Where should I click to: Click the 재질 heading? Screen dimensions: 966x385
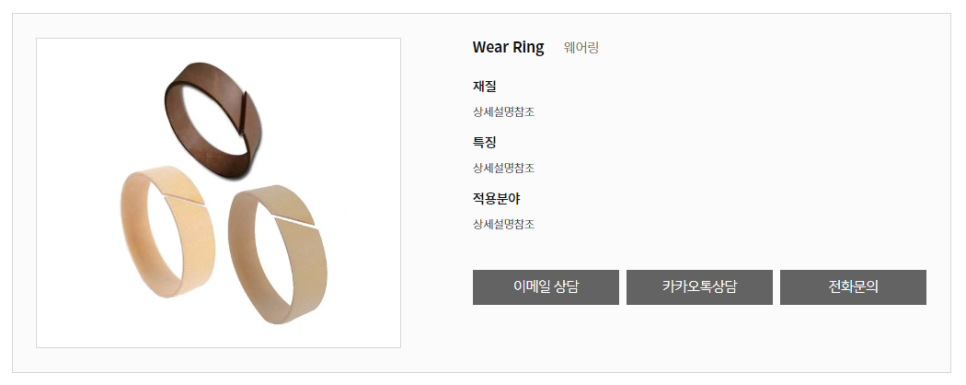484,86
